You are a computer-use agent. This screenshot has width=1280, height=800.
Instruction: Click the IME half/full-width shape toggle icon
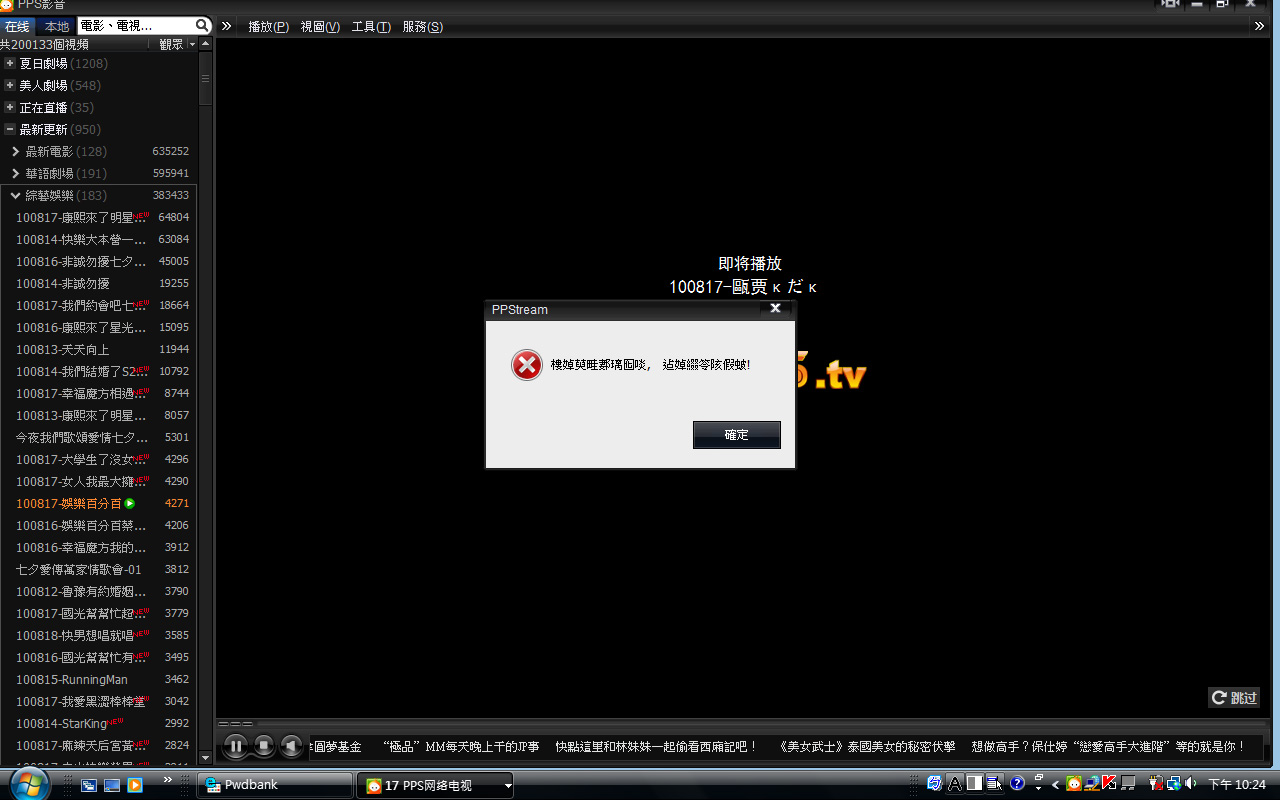click(x=974, y=784)
